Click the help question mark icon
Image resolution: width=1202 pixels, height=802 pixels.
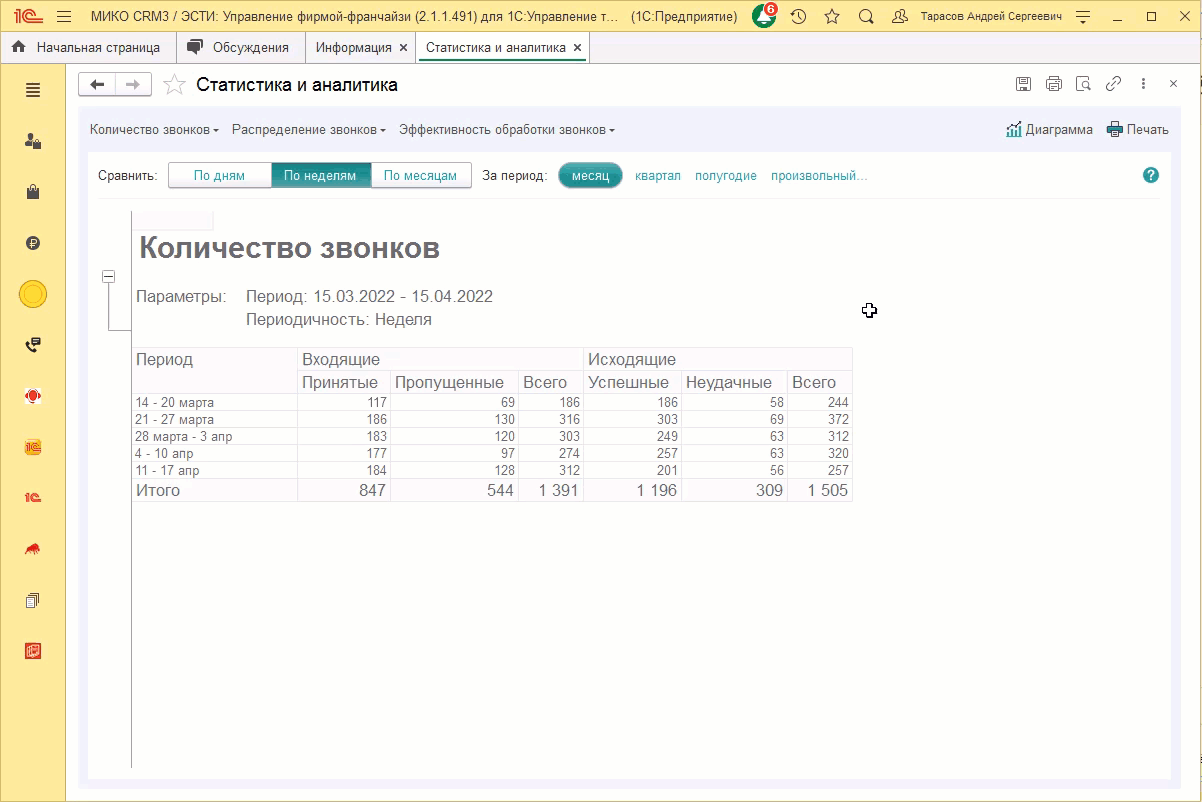(1151, 175)
